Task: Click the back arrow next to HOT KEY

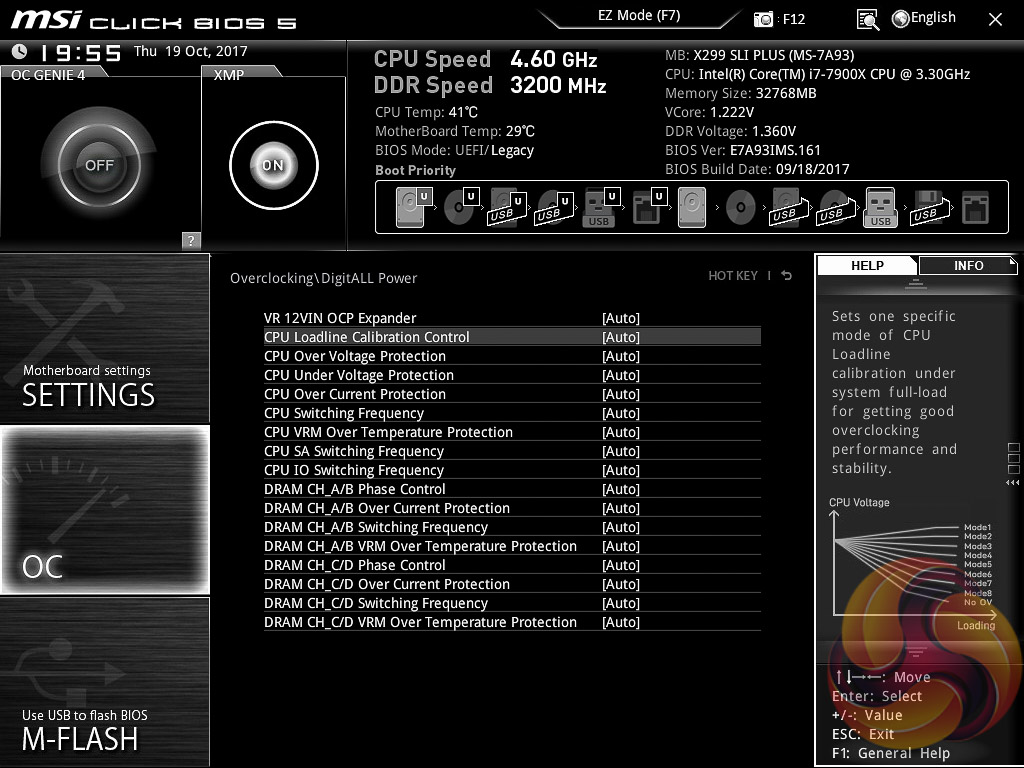Action: click(787, 276)
